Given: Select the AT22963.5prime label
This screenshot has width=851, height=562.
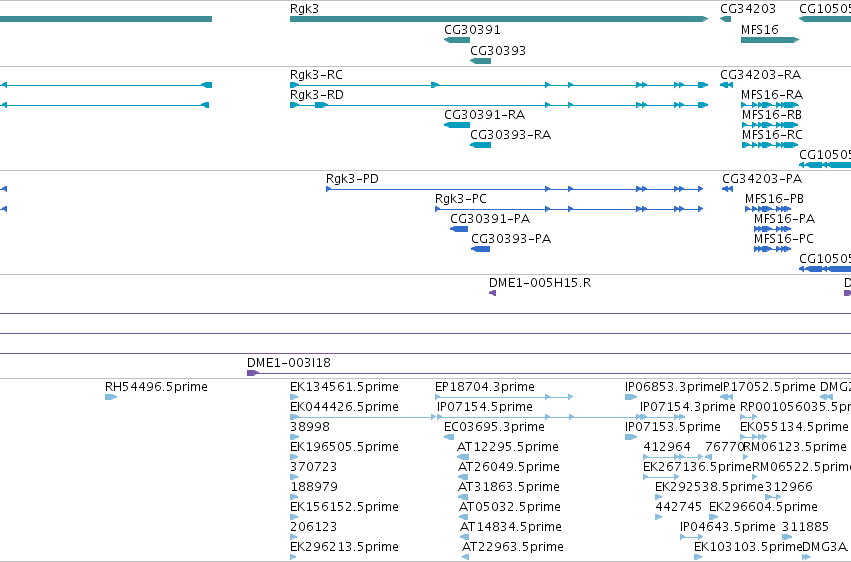Looking at the screenshot, I should [x=513, y=547].
